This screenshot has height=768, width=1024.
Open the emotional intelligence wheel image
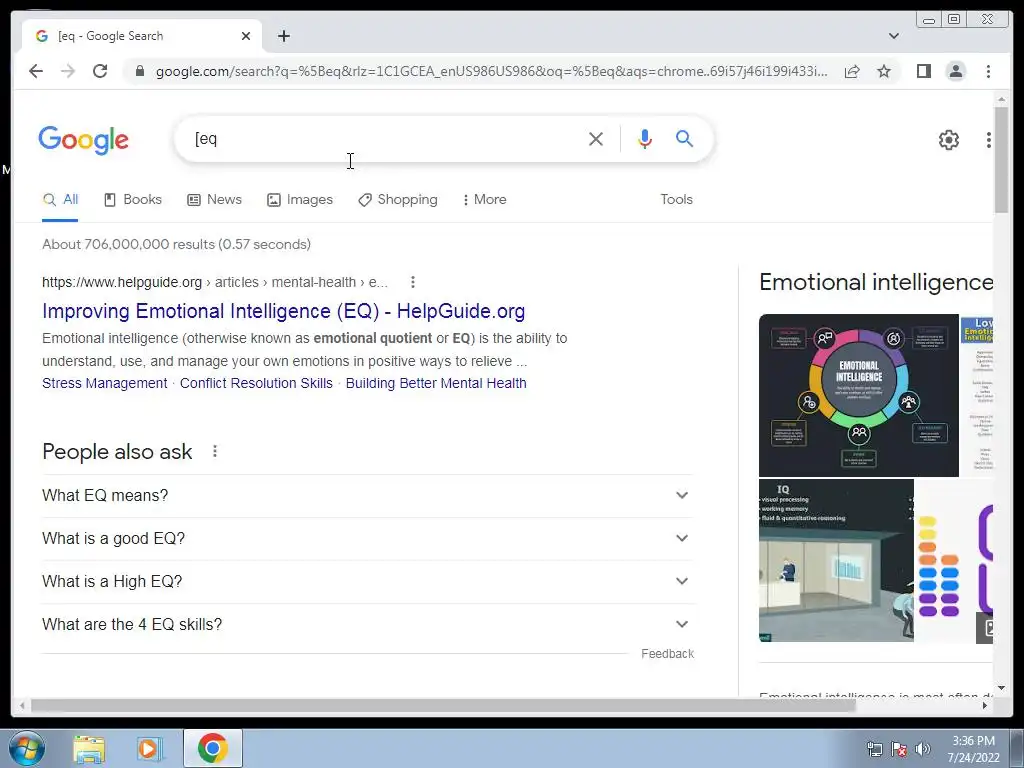[859, 396]
